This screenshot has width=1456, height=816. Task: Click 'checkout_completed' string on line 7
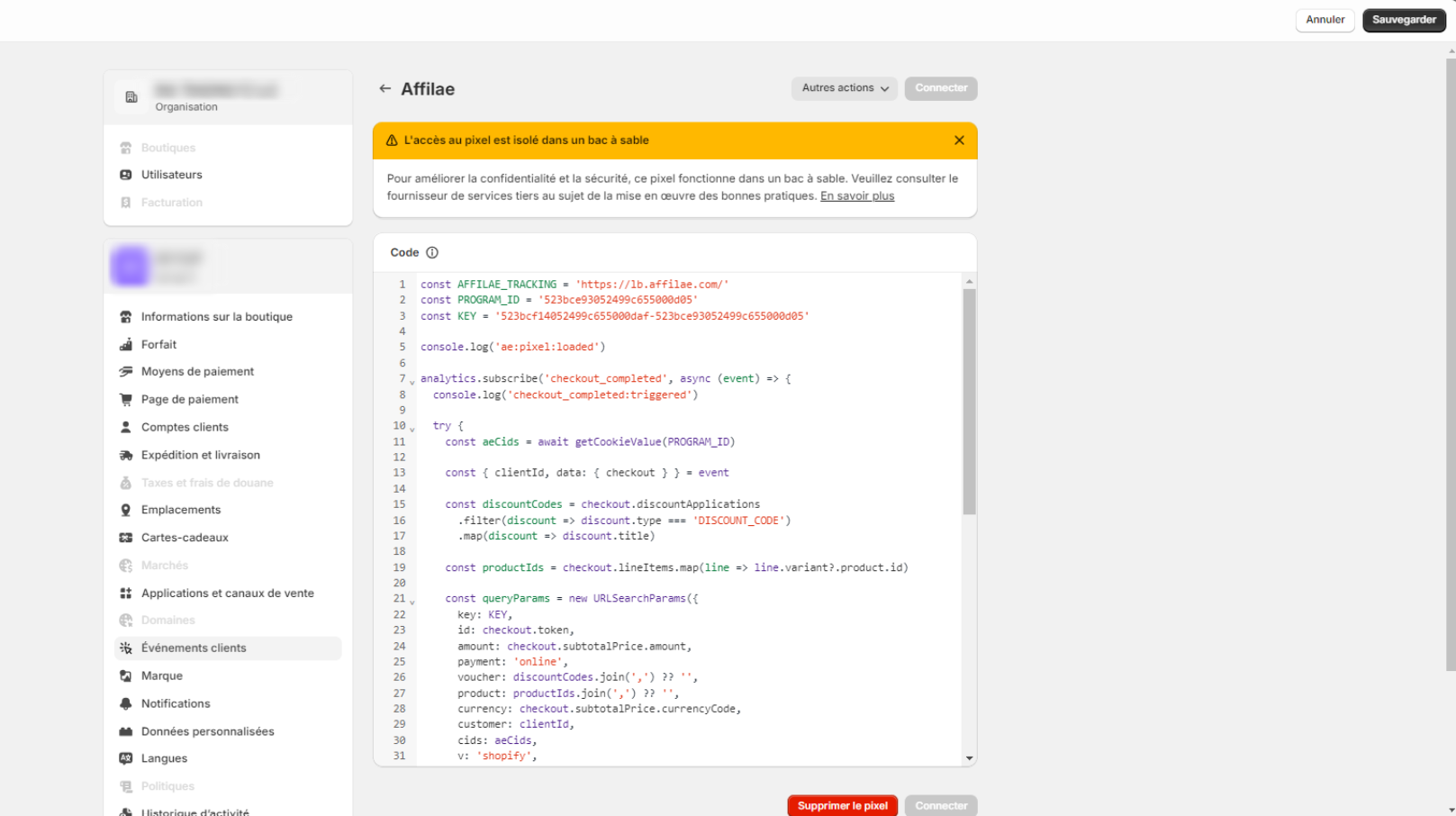click(x=606, y=379)
